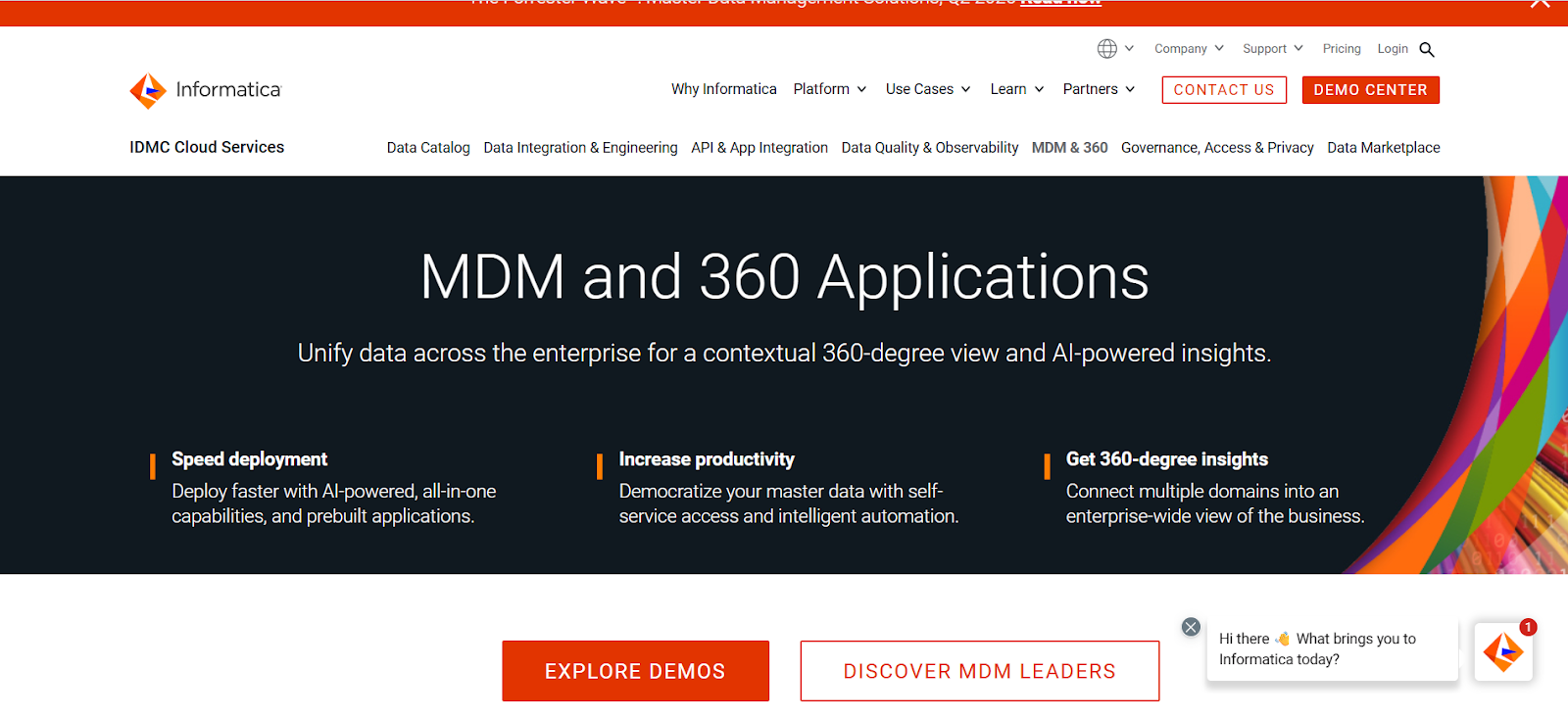Click the 'MDM and 360 Applications' title

(x=784, y=277)
